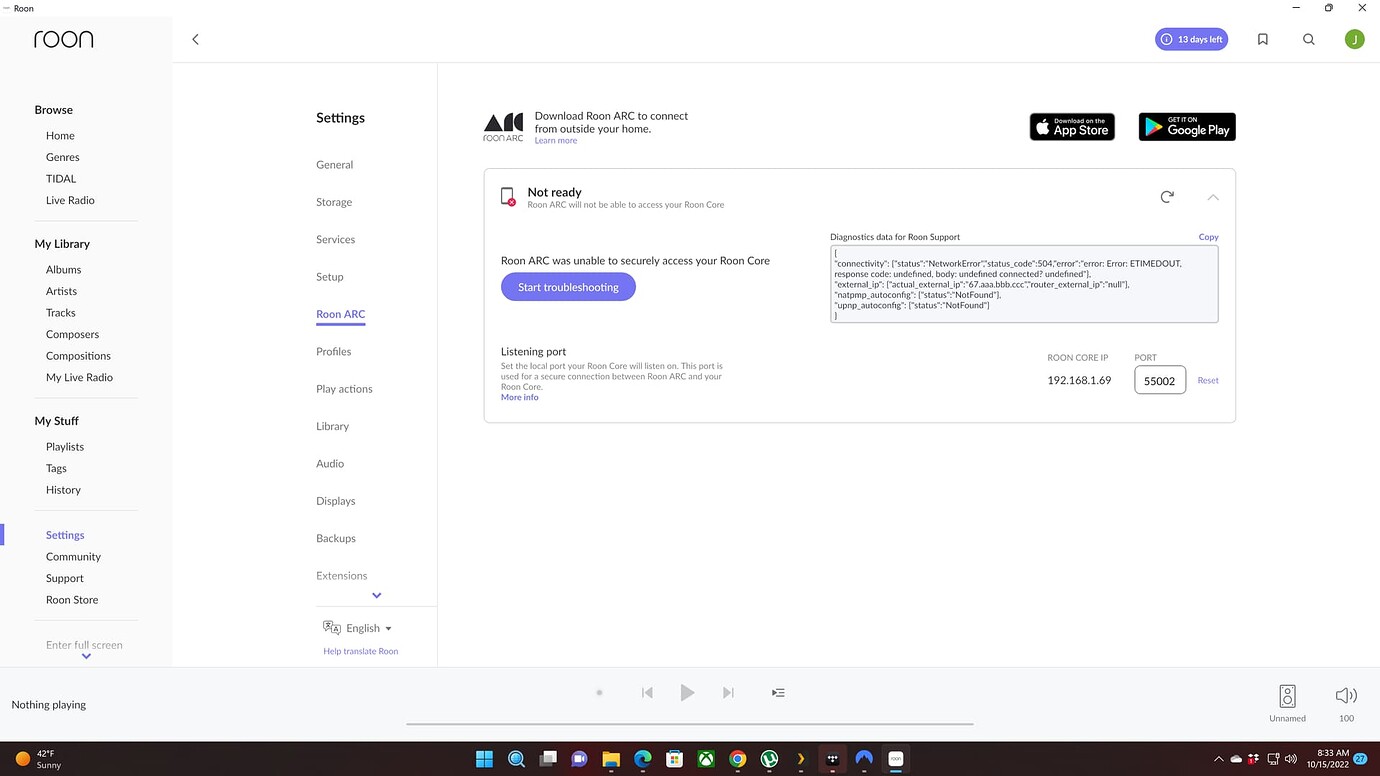Image resolution: width=1380 pixels, height=776 pixels.
Task: Open Services settings tab
Action: click(335, 239)
